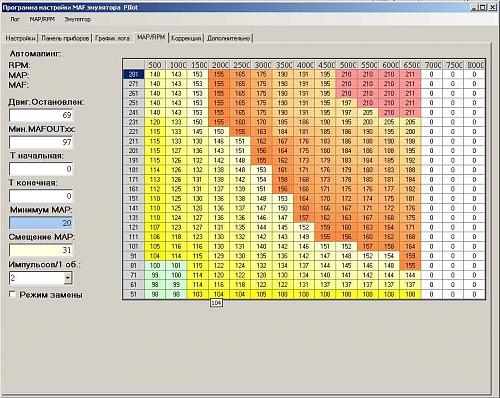Switch to the Дополнительно tab
The width and height of the screenshot is (500, 398).
point(229,38)
